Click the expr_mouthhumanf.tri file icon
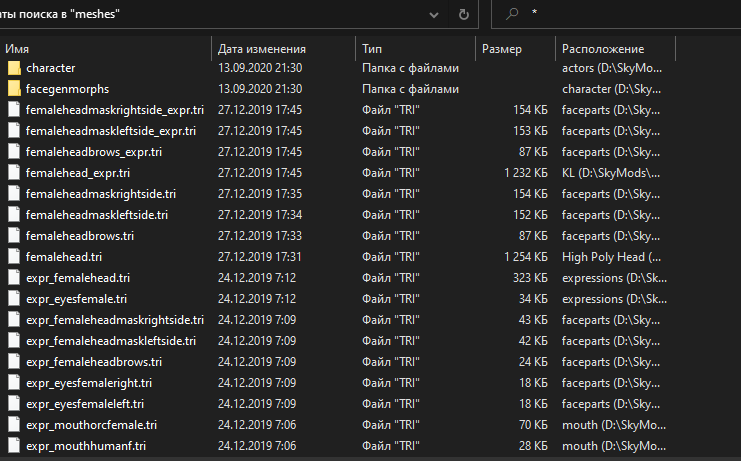Viewport: 741px width, 461px height. (14, 446)
